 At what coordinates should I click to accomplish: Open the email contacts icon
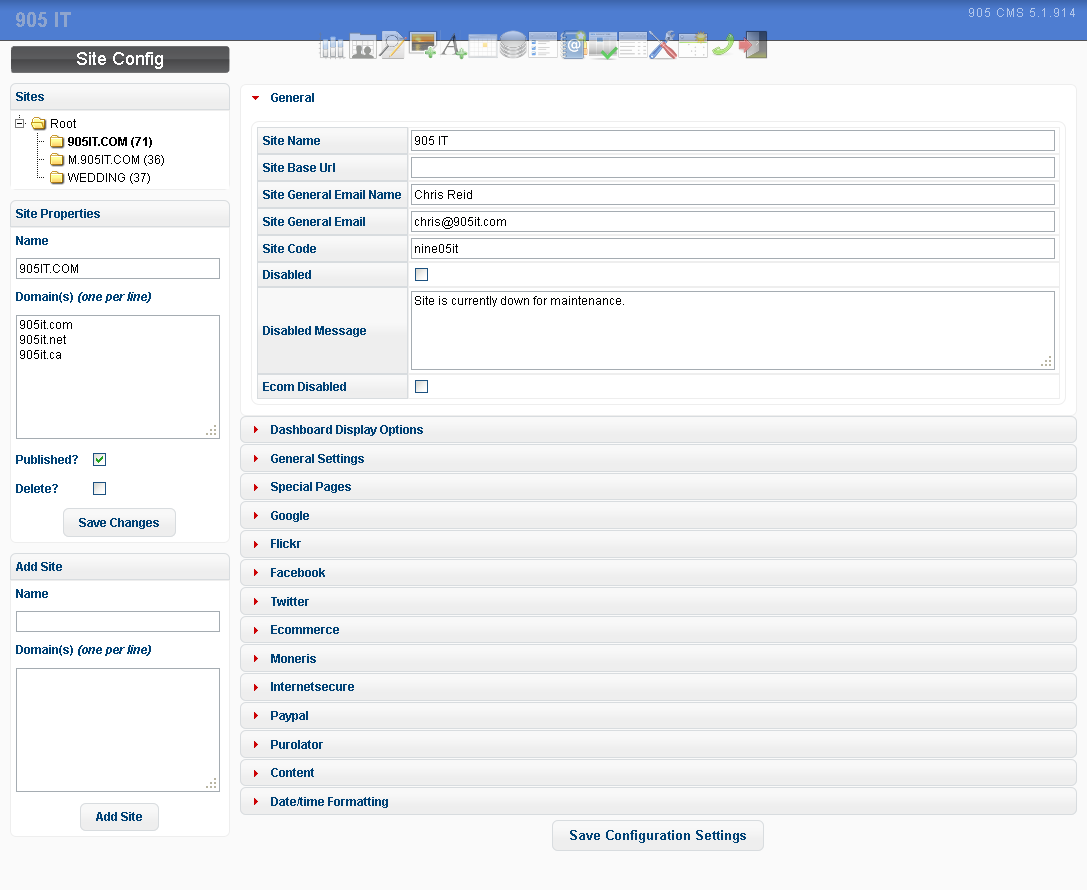point(572,45)
